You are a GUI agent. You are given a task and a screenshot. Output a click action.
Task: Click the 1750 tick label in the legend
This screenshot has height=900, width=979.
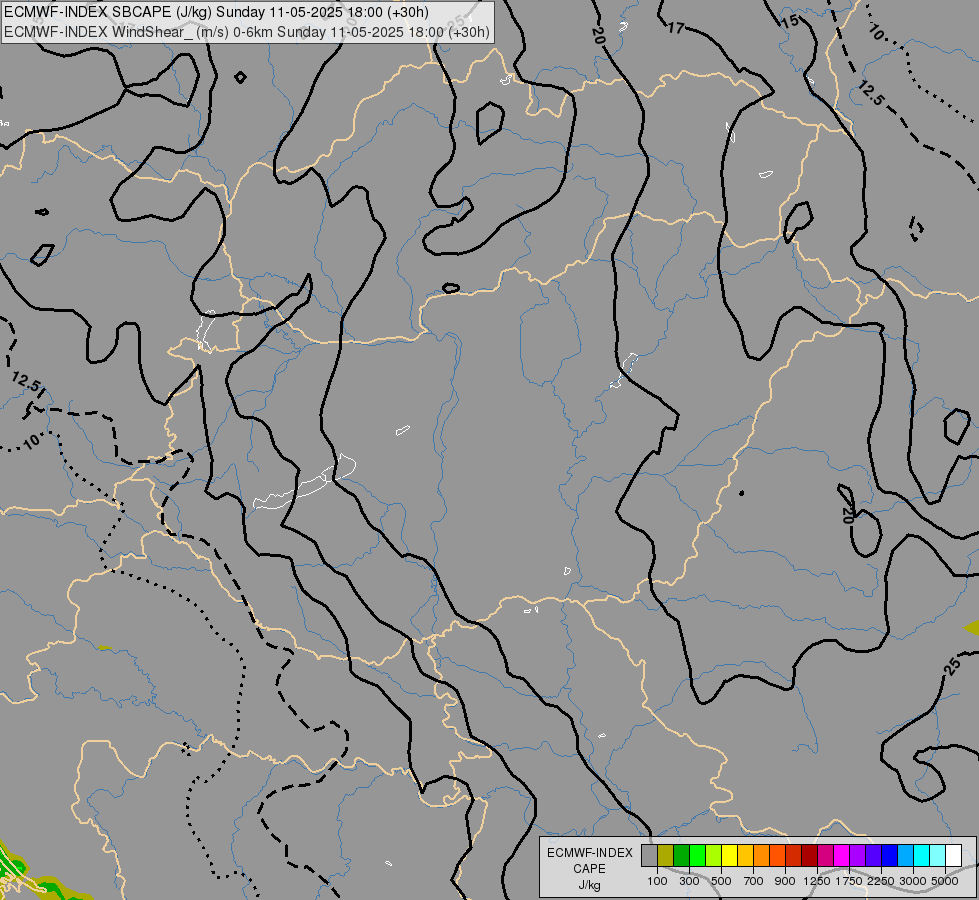pyautogui.click(x=849, y=881)
